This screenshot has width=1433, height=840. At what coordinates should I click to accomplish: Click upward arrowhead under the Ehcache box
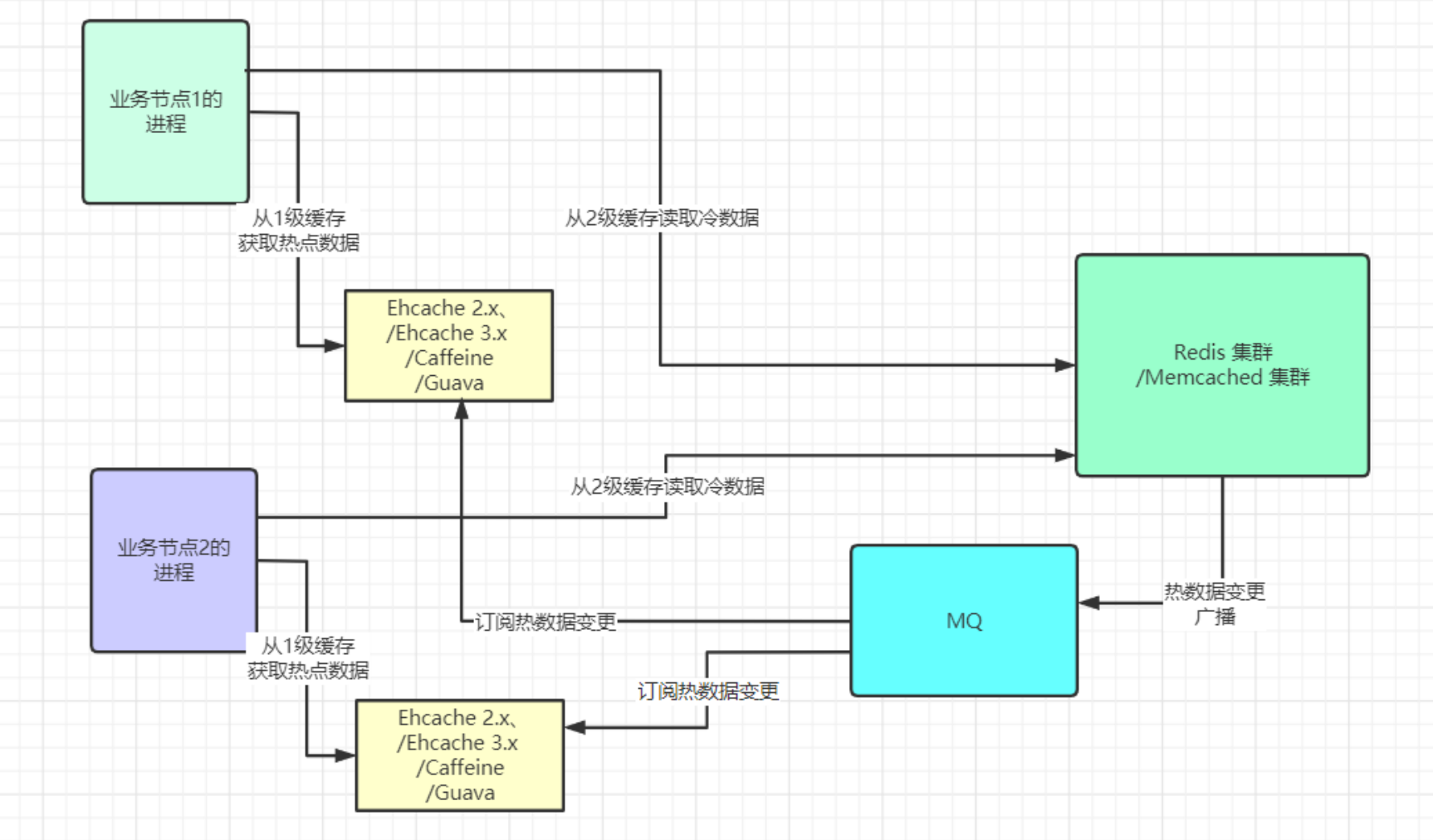coord(462,410)
